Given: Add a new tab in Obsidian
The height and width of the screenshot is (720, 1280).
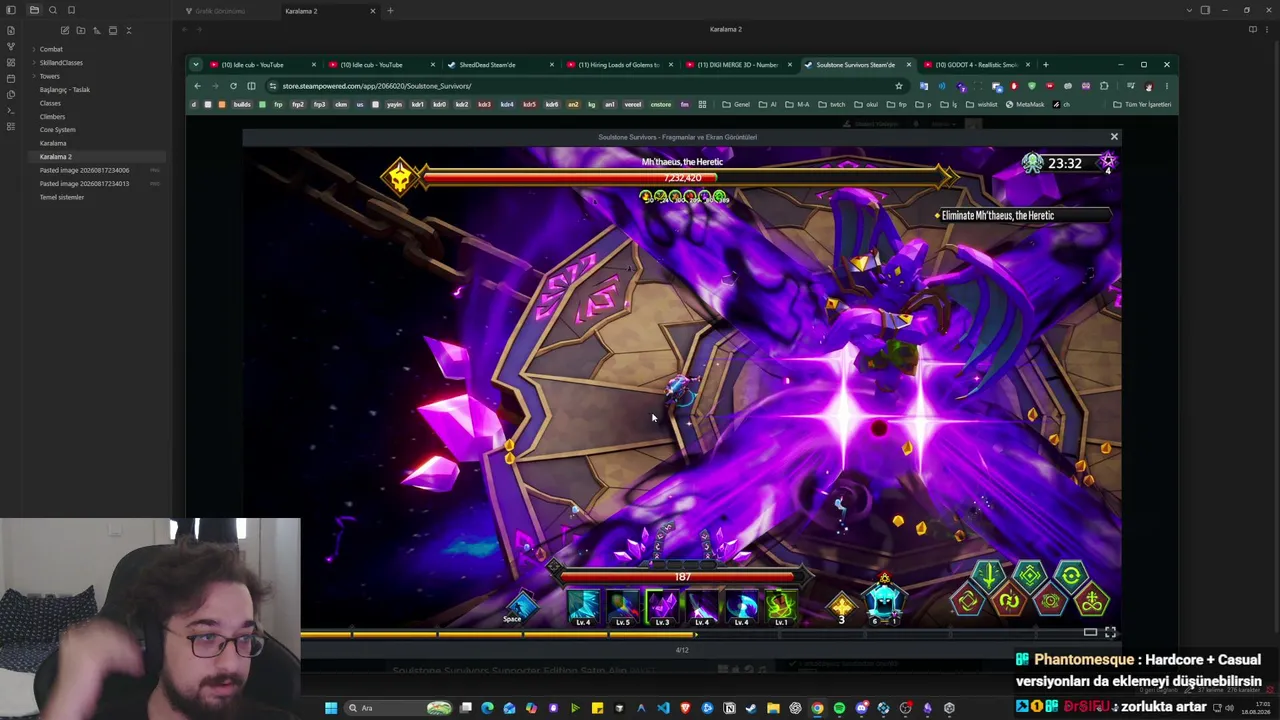Looking at the screenshot, I should coord(390,11).
